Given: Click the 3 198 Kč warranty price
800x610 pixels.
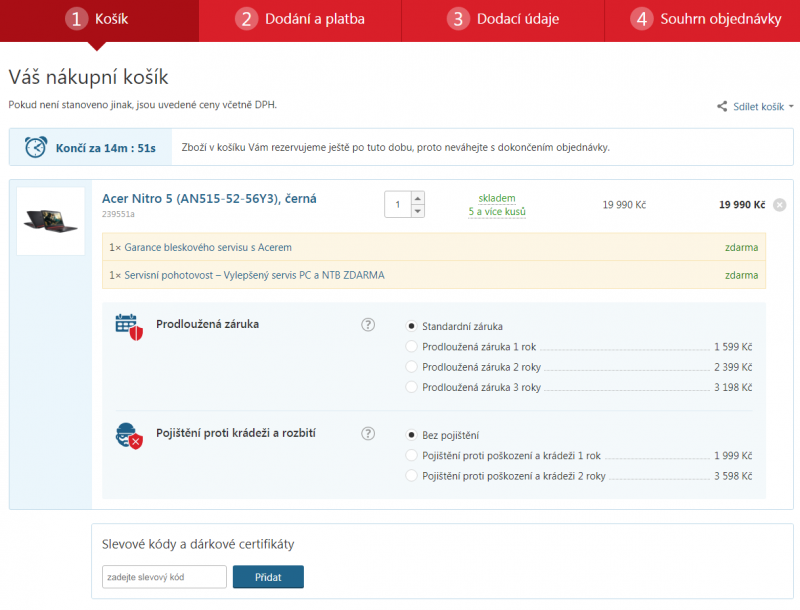Looking at the screenshot, I should pyautogui.click(x=733, y=388).
